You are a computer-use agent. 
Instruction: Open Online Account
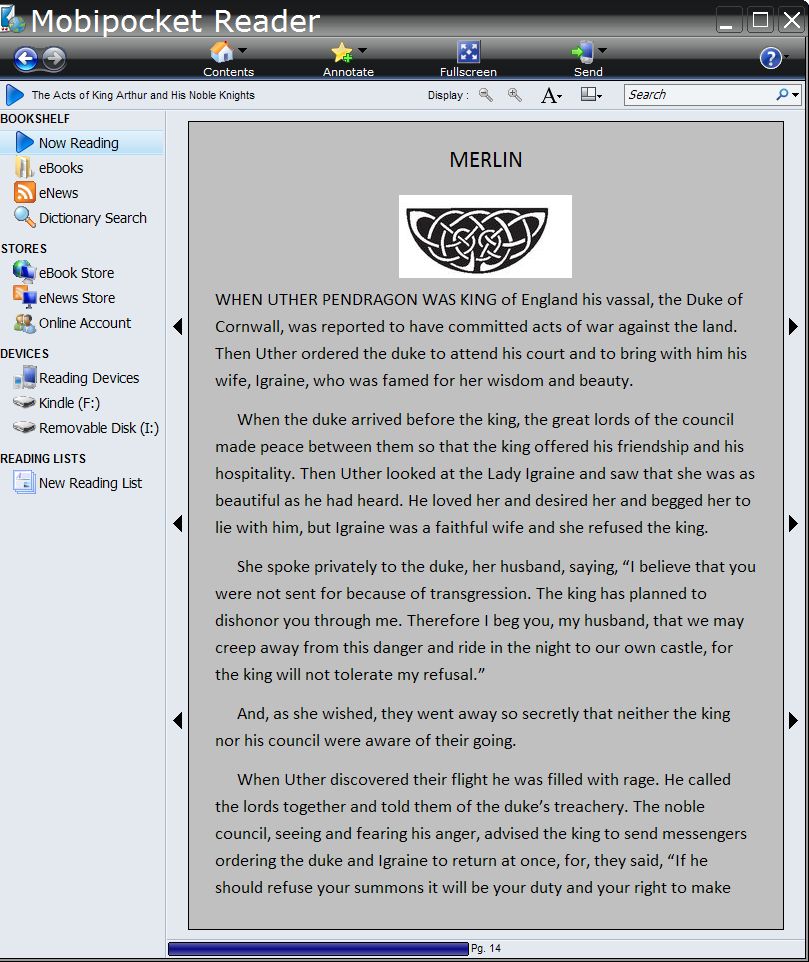[x=85, y=323]
